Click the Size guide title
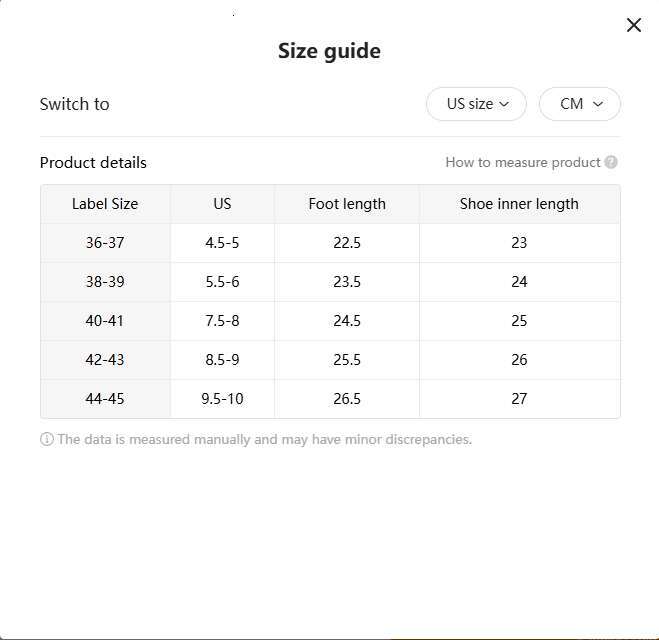 tap(329, 51)
